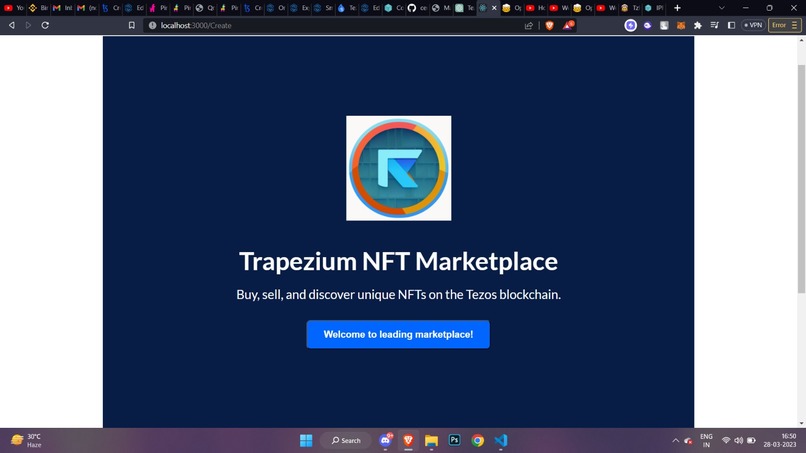Toggle the browser sidebar panel
This screenshot has height=453, width=806.
731,25
